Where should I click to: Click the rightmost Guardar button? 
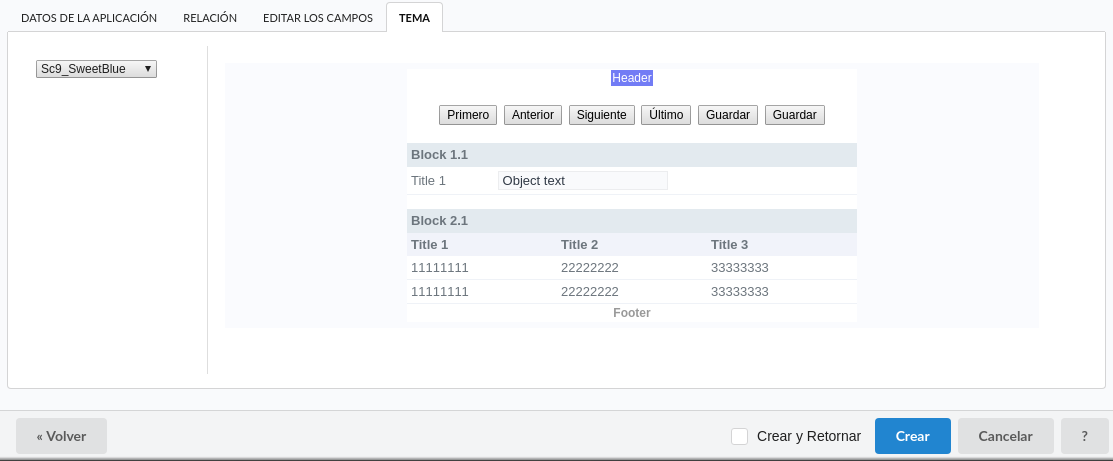794,115
